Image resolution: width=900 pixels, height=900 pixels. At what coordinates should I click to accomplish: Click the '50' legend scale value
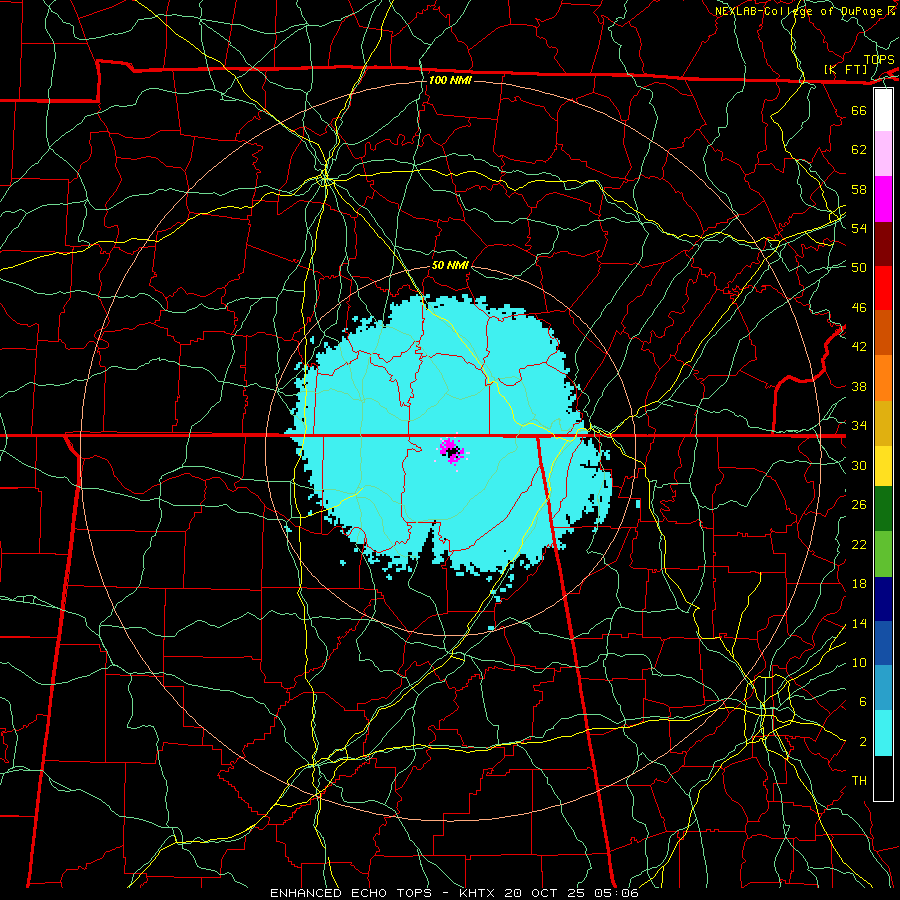pyautogui.click(x=859, y=267)
